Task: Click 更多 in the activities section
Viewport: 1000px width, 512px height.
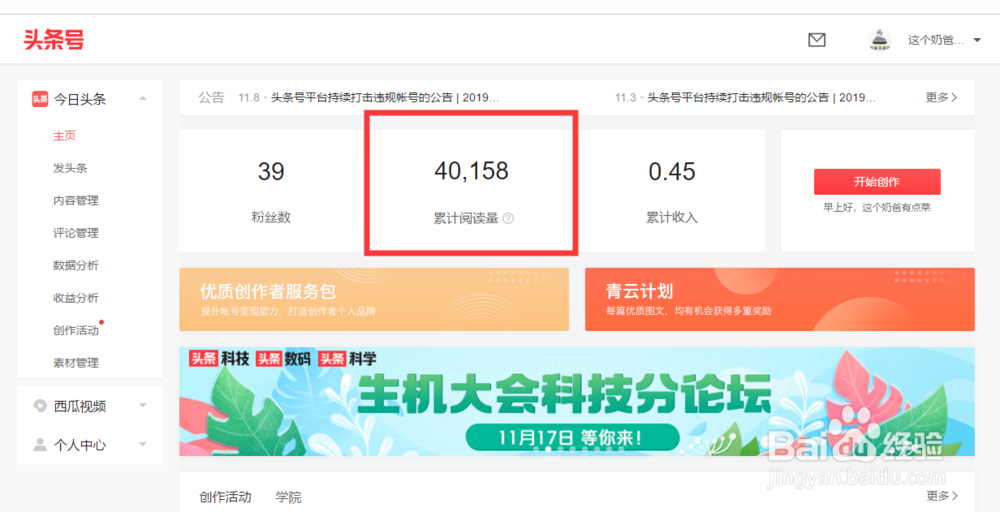Action: click(x=941, y=495)
